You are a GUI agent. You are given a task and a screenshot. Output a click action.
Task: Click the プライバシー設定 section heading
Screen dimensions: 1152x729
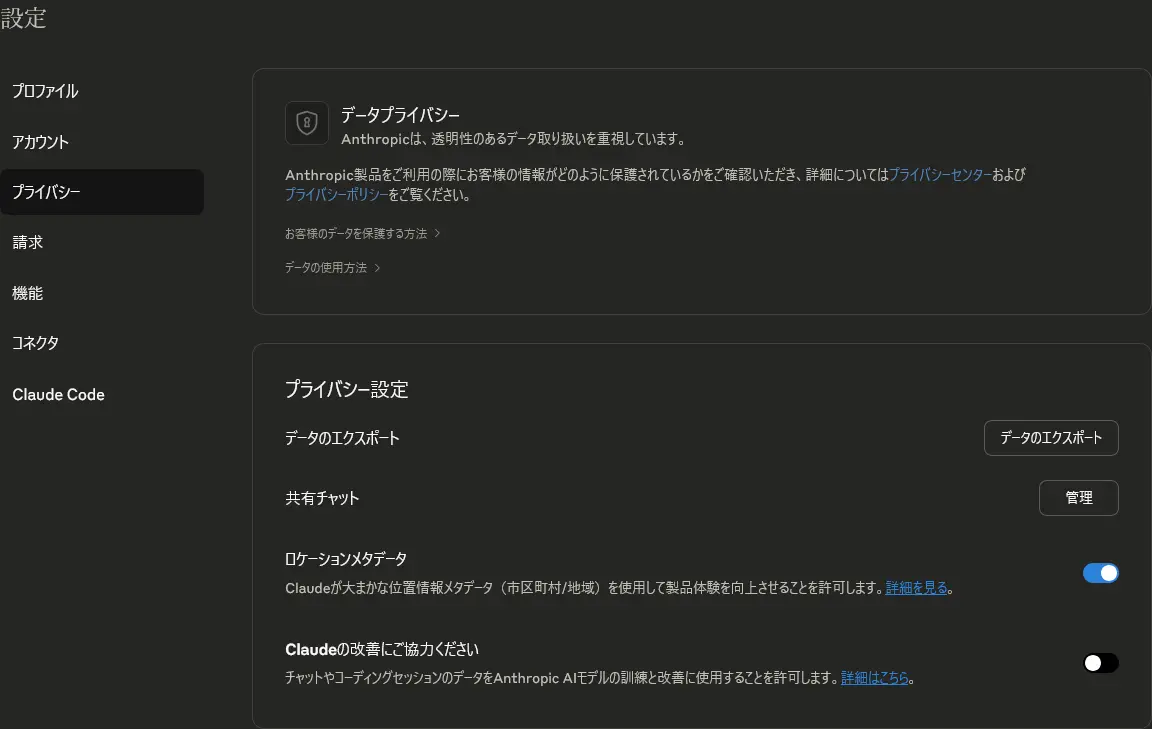tap(346, 389)
